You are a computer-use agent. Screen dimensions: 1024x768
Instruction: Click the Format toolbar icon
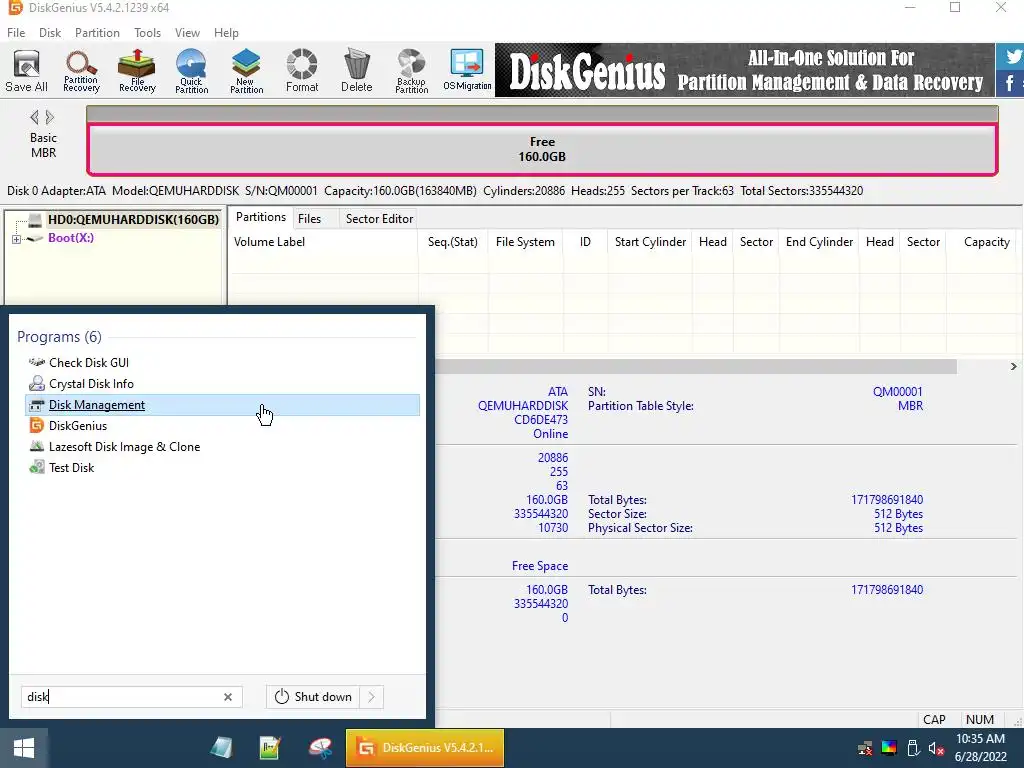tap(302, 71)
